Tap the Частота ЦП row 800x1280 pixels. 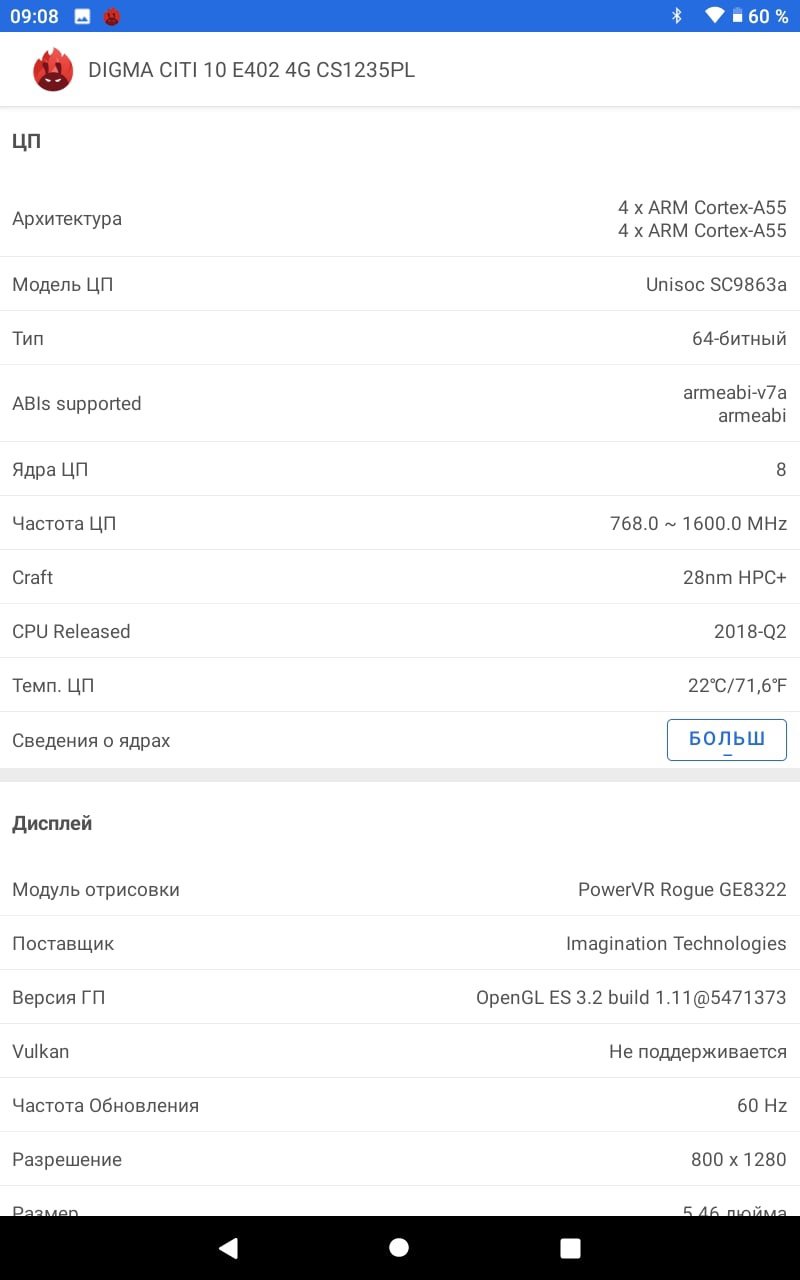click(400, 523)
